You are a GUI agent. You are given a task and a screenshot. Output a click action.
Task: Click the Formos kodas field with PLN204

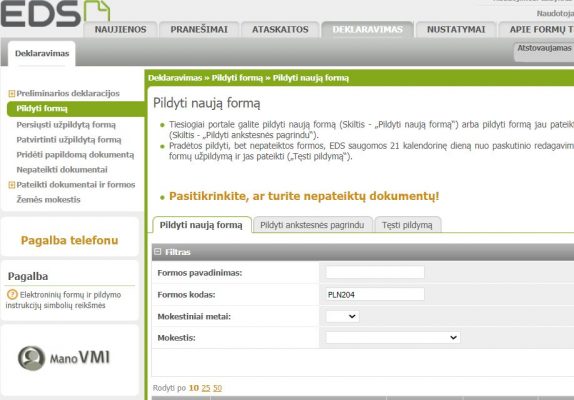coord(375,294)
